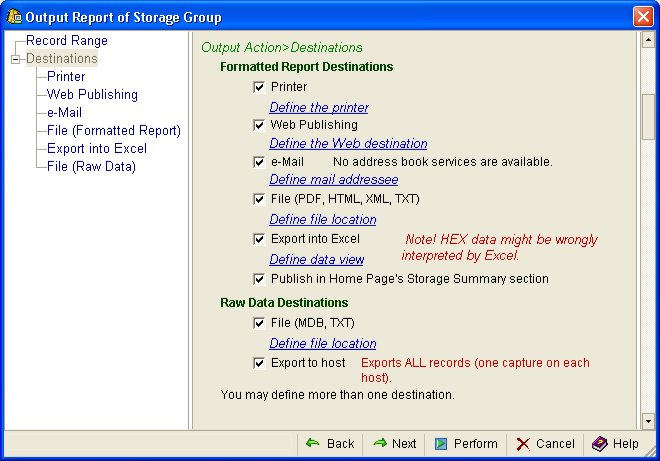Uncheck File (MDB, TXT) raw data checkbox
This screenshot has width=660, height=461.
tap(259, 323)
